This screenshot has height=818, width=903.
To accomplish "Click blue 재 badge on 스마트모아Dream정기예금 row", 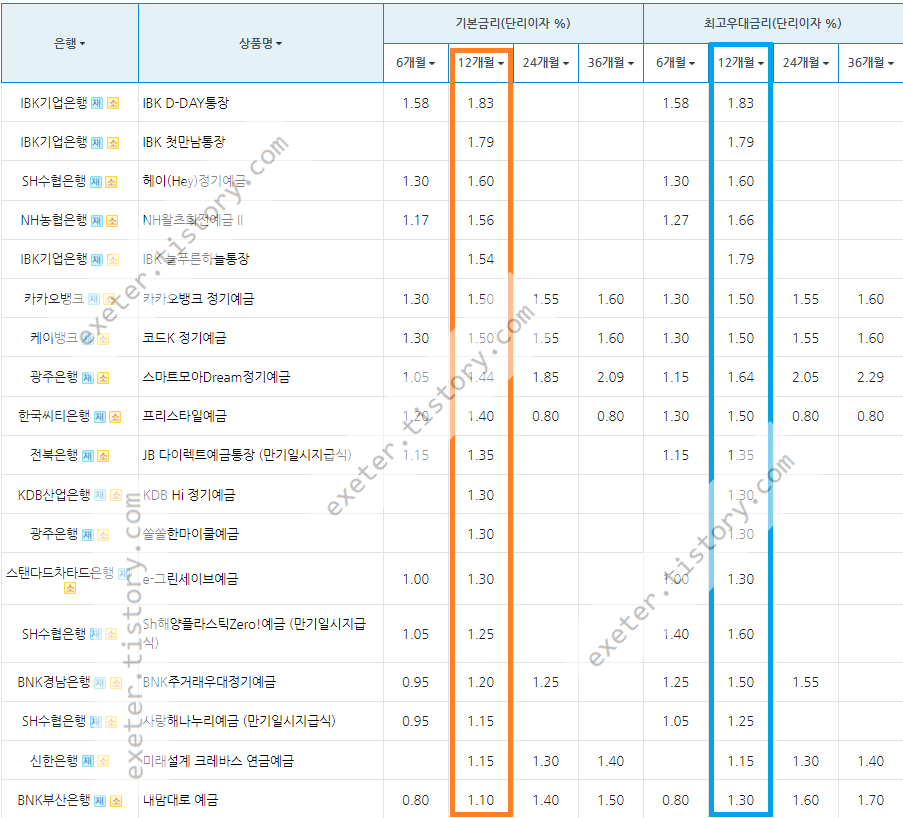I will pyautogui.click(x=88, y=378).
